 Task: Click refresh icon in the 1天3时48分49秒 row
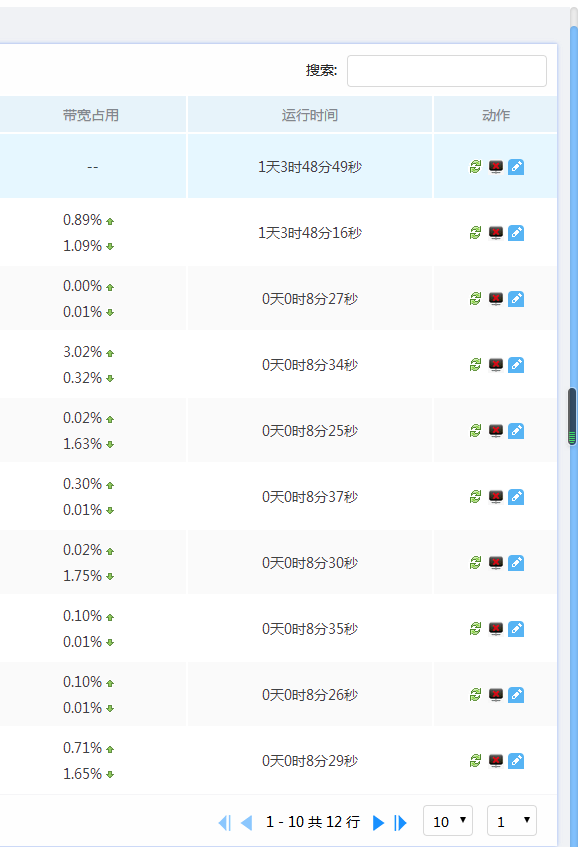[x=475, y=167]
